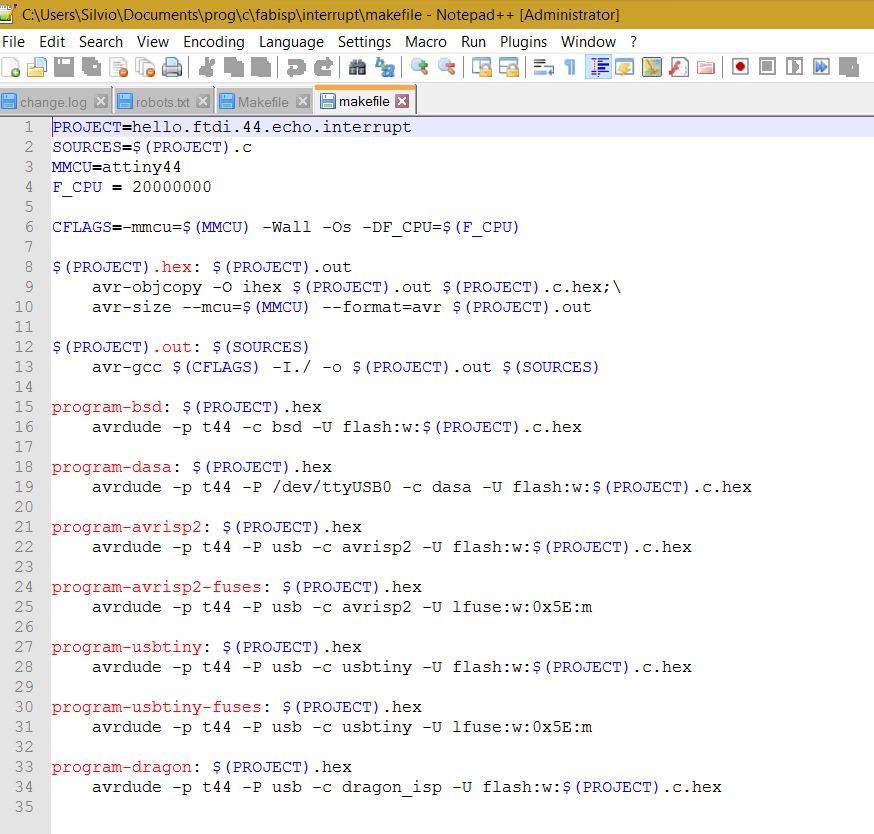Screen dimensions: 874x834
Task: Click line number 20 in the margin
Action: point(24,507)
